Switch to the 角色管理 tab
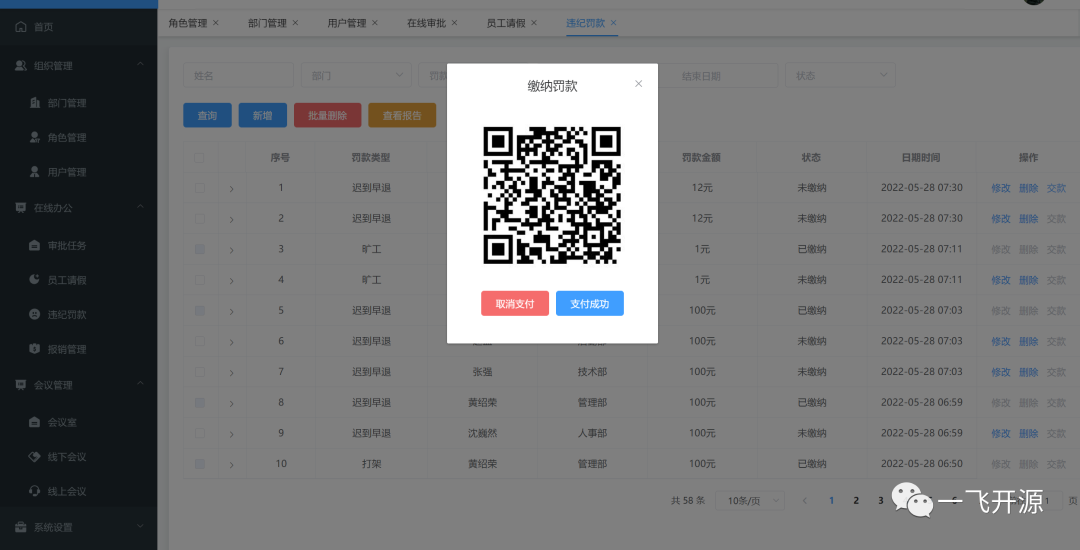Screen dimensions: 1080x550 click(188, 23)
